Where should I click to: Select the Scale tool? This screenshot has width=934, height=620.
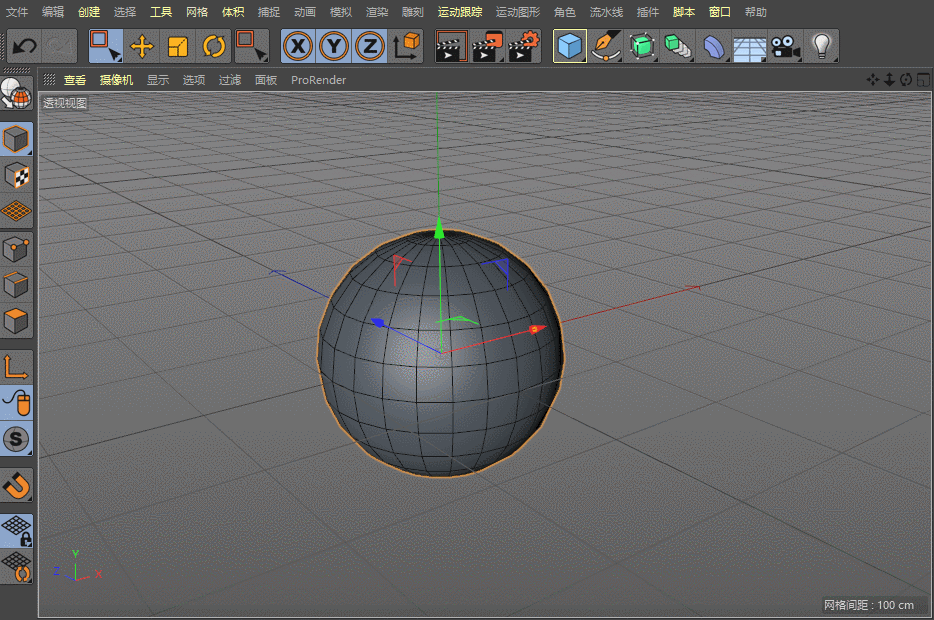coord(178,46)
